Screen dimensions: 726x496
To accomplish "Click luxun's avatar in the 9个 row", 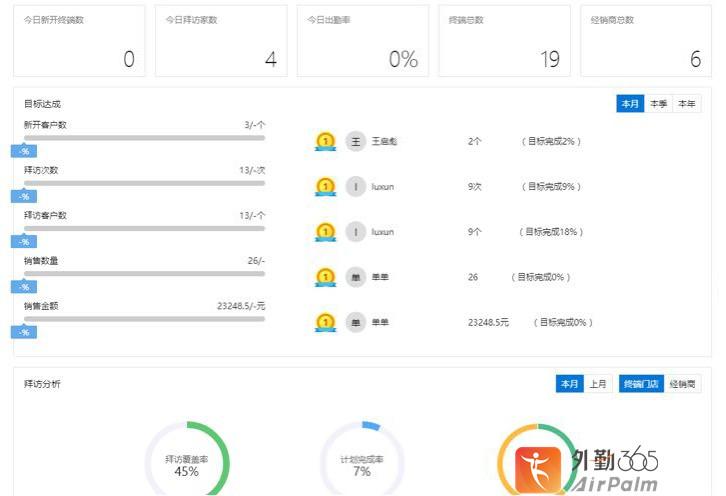I will point(355,231).
